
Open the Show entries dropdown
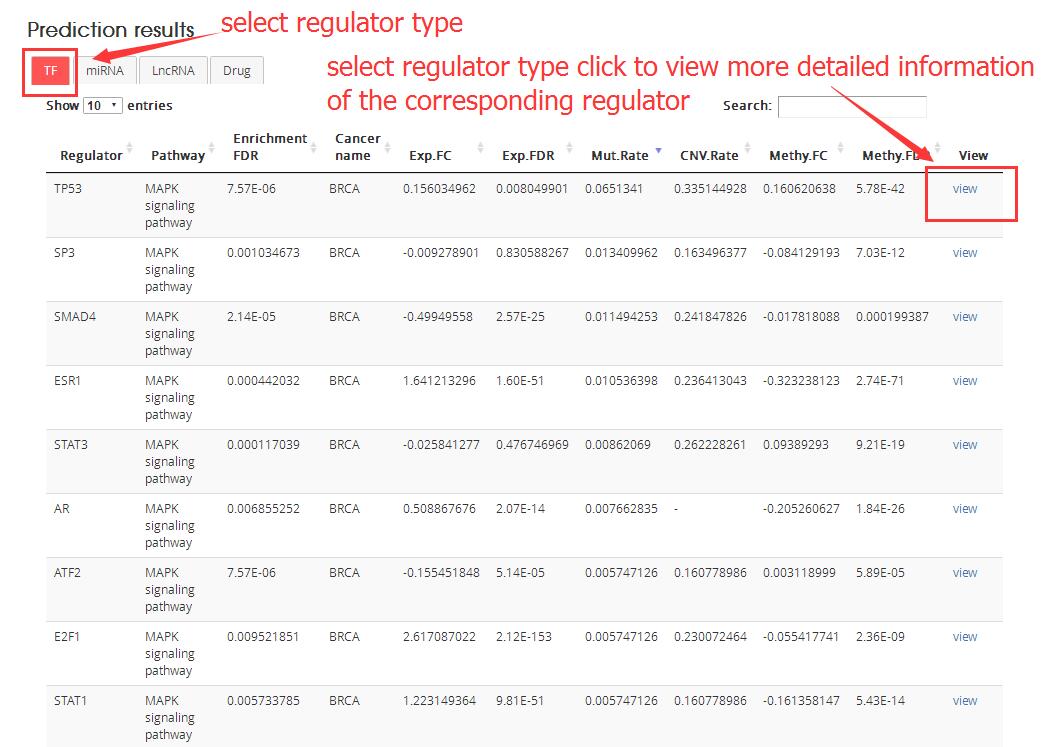point(102,105)
